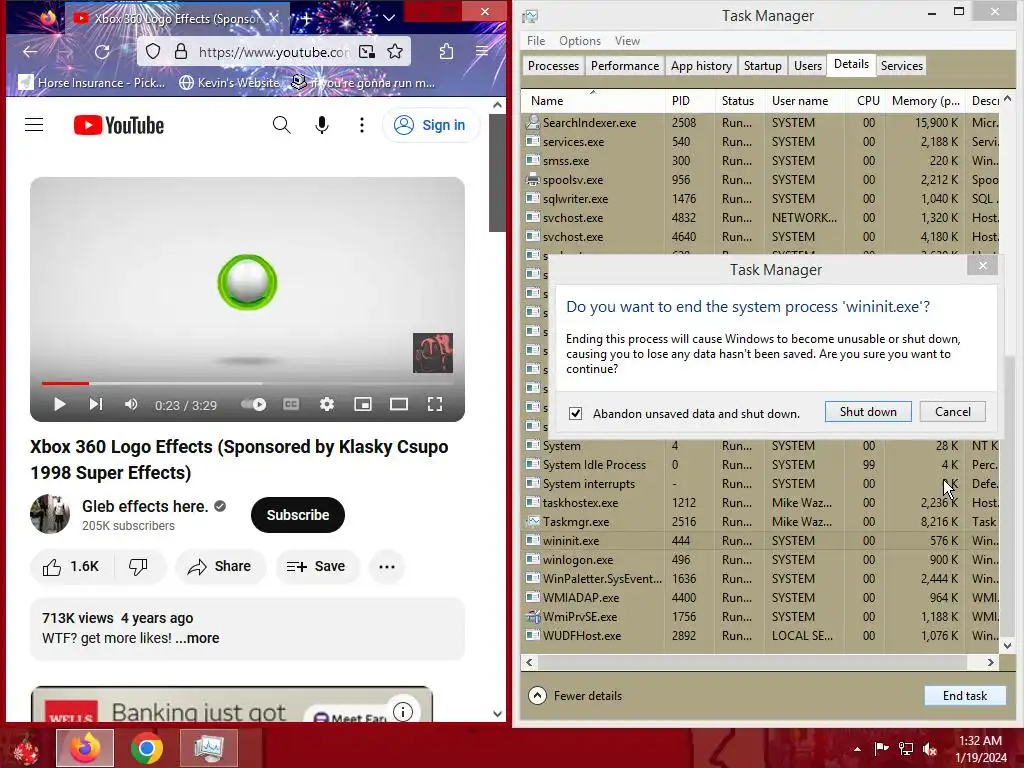Play the Xbox 360 Logo Effects video
The image size is (1024, 768).
click(59, 404)
